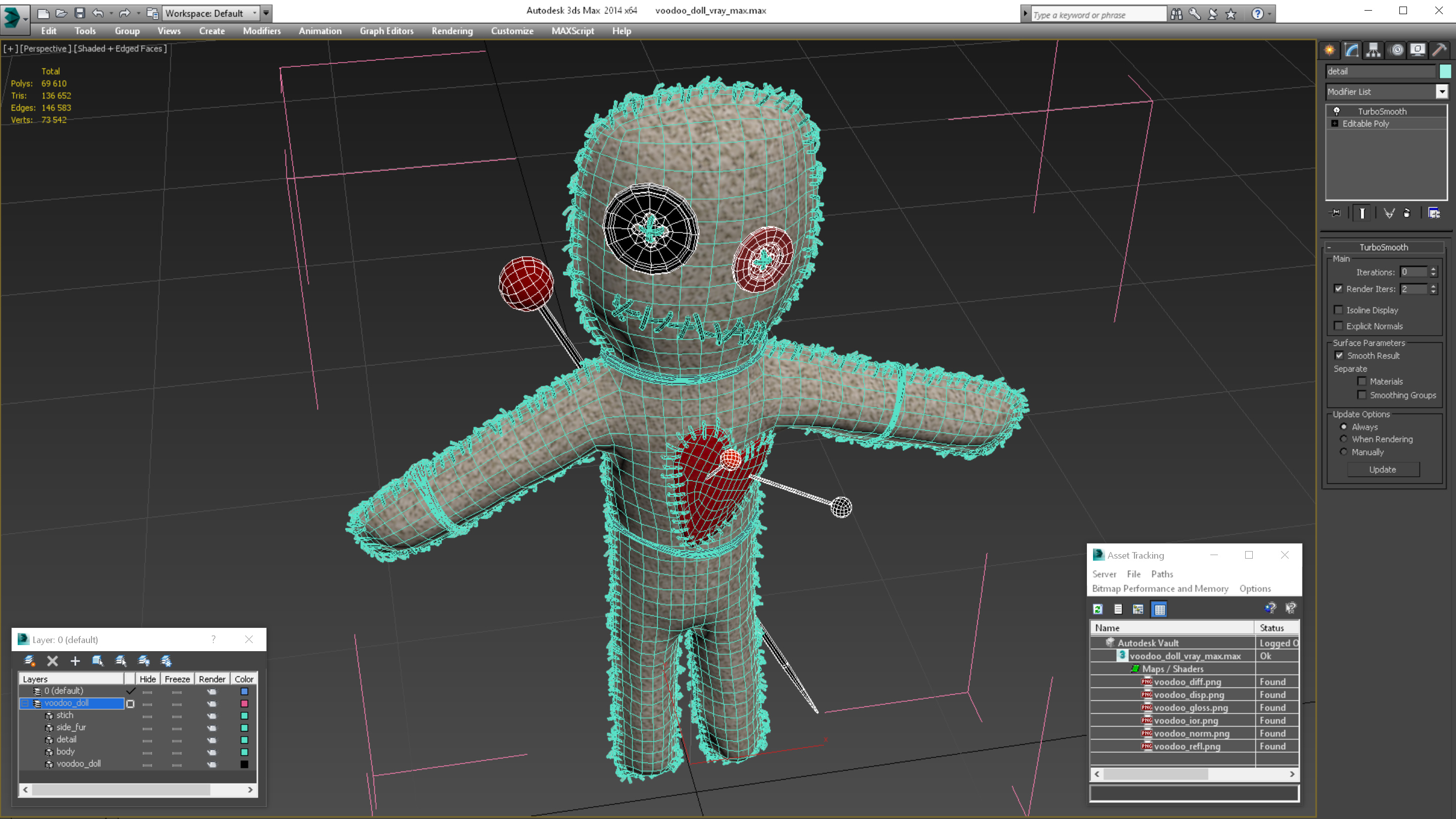Click Make Unique icon under modifier stack

coord(1389,213)
